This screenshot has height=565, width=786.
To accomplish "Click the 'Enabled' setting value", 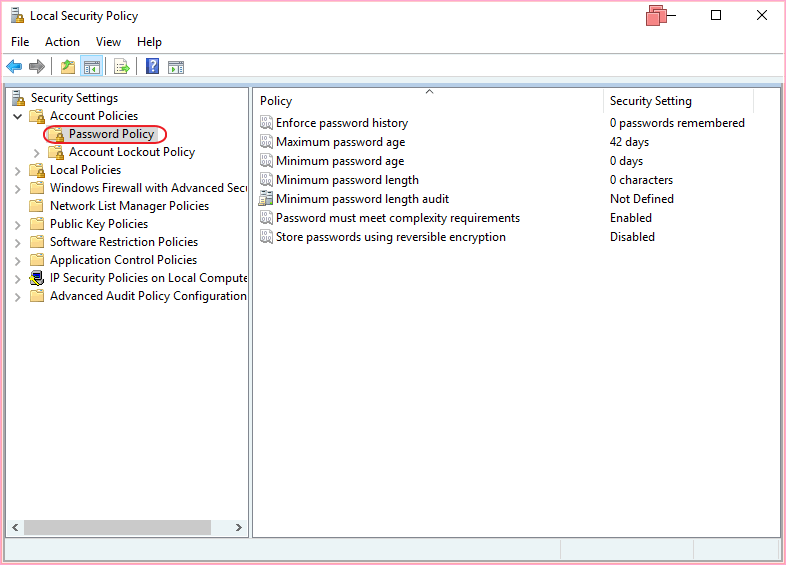I will coord(631,218).
